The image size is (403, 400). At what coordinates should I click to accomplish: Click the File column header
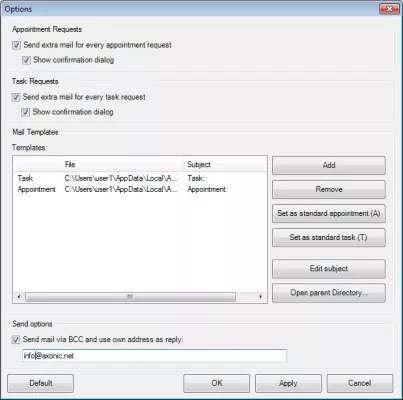(x=123, y=164)
